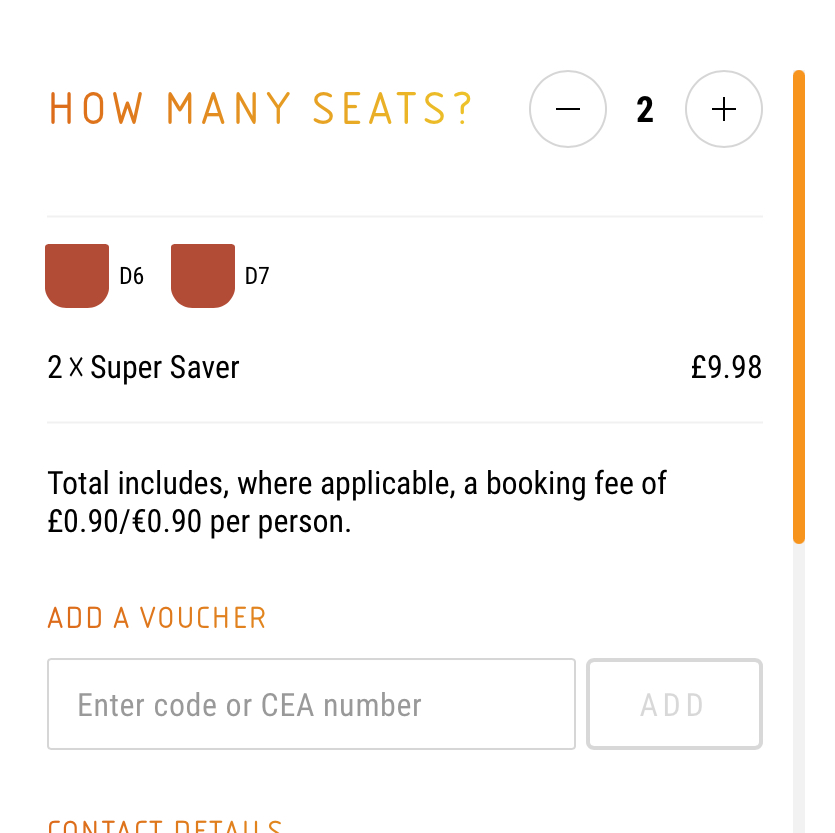This screenshot has height=833, width=835.
Task: Select the 2 x Super Saver ticket line
Action: click(143, 367)
